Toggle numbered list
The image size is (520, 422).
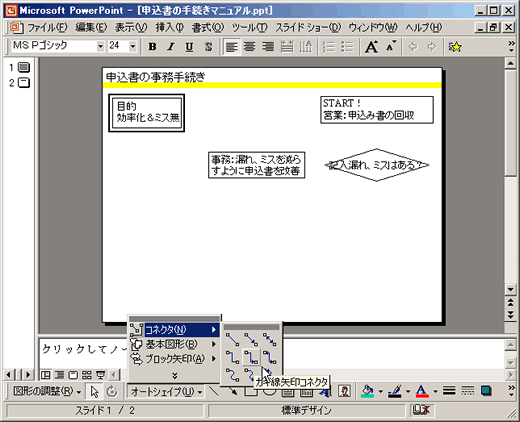(329, 47)
